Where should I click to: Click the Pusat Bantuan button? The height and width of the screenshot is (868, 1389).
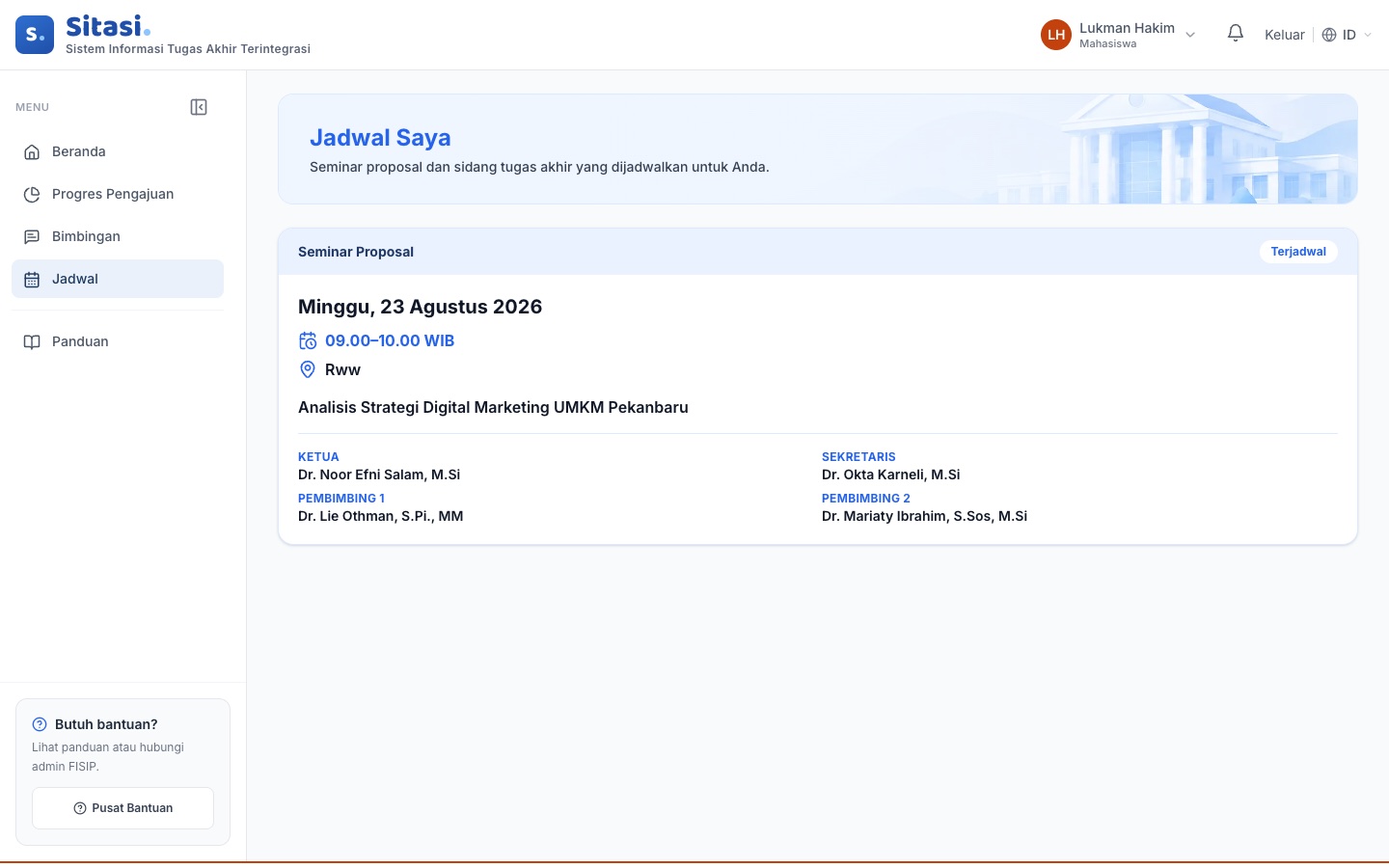click(x=123, y=808)
